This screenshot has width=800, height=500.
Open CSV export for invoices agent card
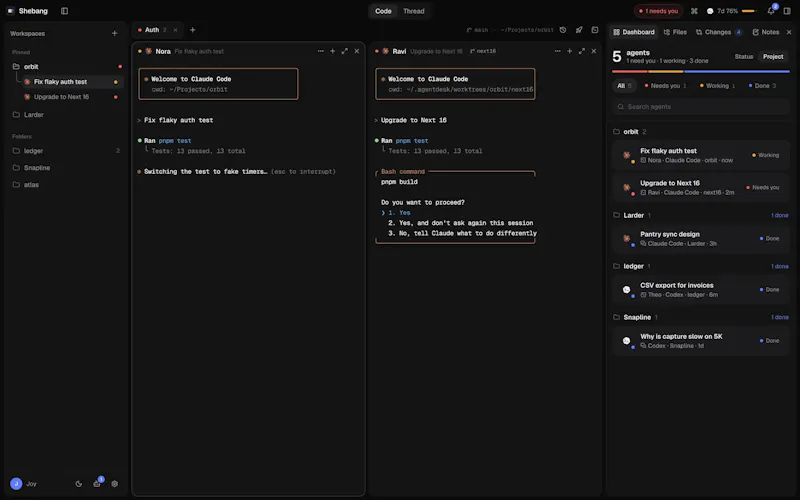coord(701,290)
